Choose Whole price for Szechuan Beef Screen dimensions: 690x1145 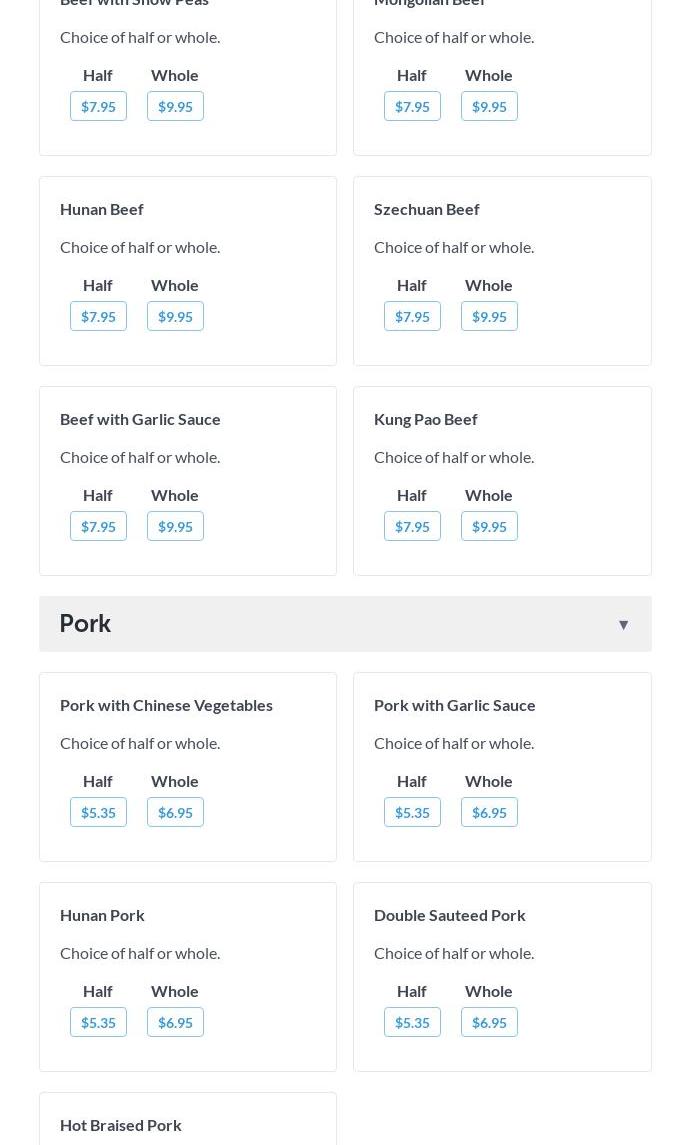tap(489, 316)
